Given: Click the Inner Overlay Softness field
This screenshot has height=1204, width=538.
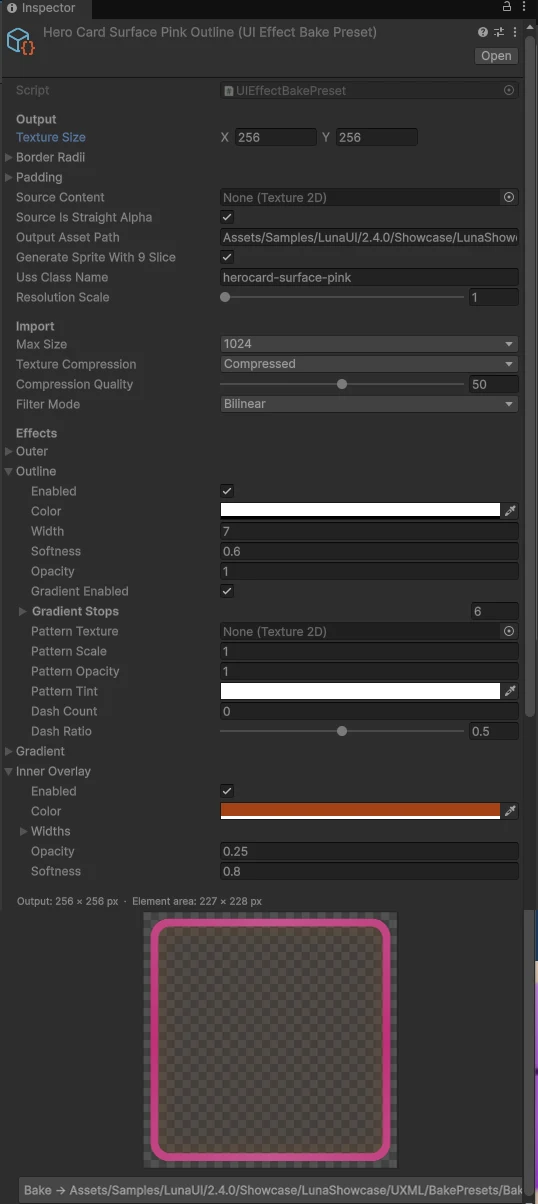Looking at the screenshot, I should pyautogui.click(x=369, y=871).
